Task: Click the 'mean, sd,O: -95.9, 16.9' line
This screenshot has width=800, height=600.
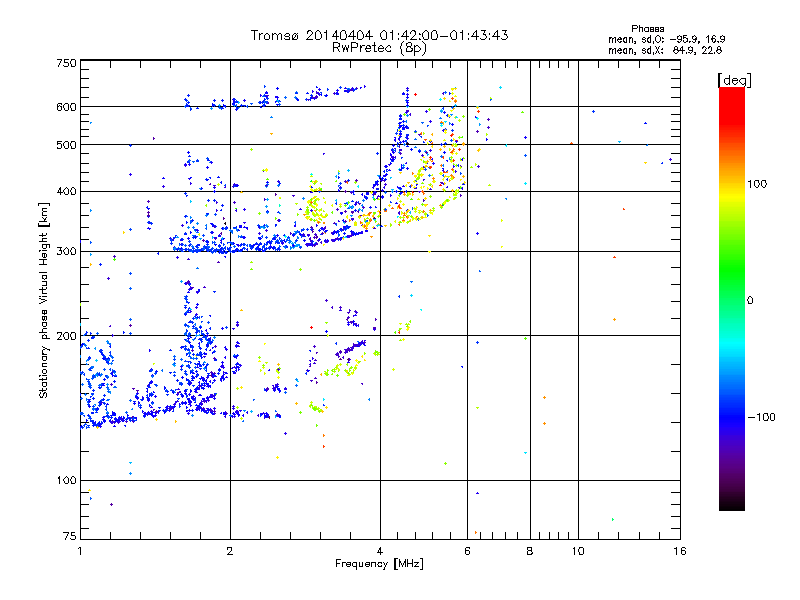Action: (666, 39)
